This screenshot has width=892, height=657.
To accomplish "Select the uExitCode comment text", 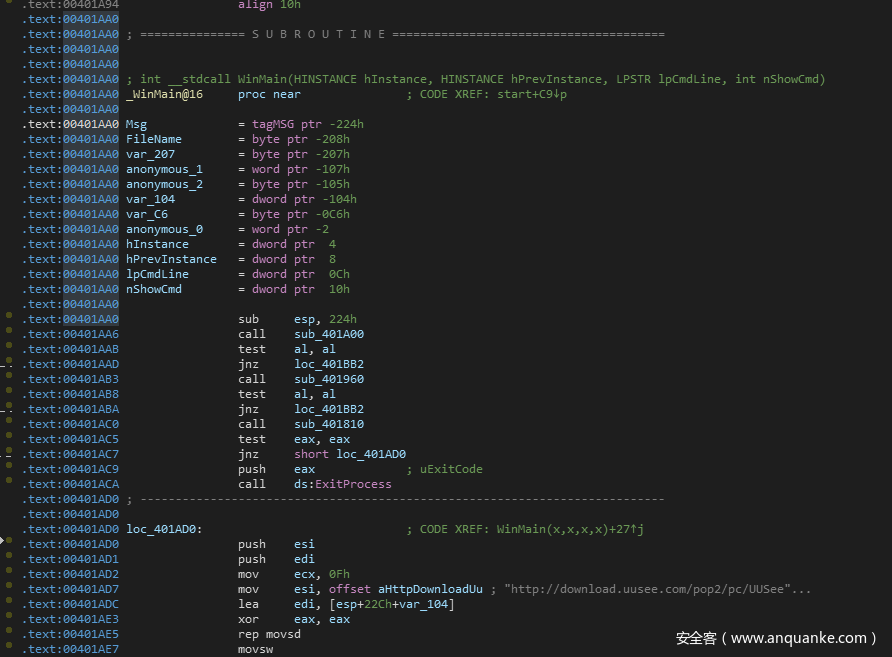I will (450, 469).
